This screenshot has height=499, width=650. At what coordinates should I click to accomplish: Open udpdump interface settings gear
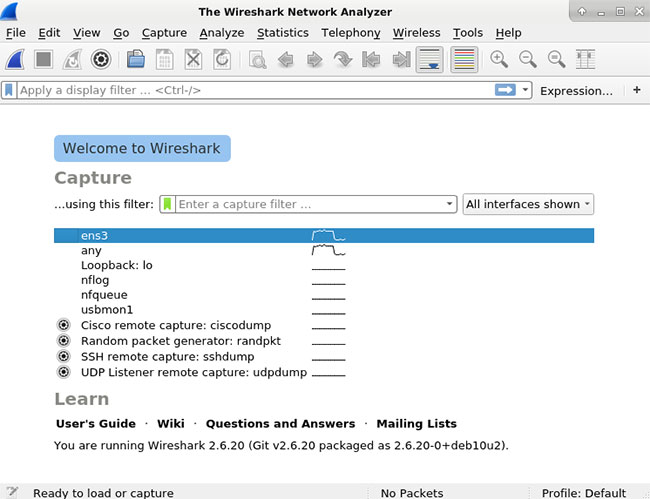[x=63, y=372]
